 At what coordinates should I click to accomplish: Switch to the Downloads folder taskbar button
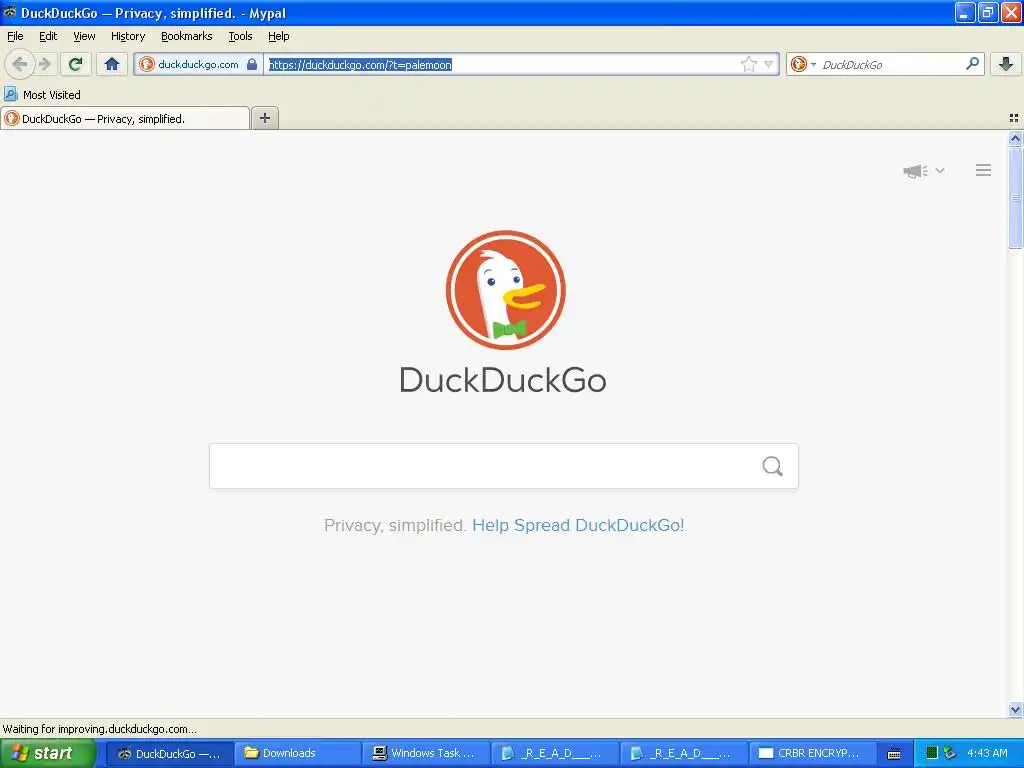[x=297, y=753]
